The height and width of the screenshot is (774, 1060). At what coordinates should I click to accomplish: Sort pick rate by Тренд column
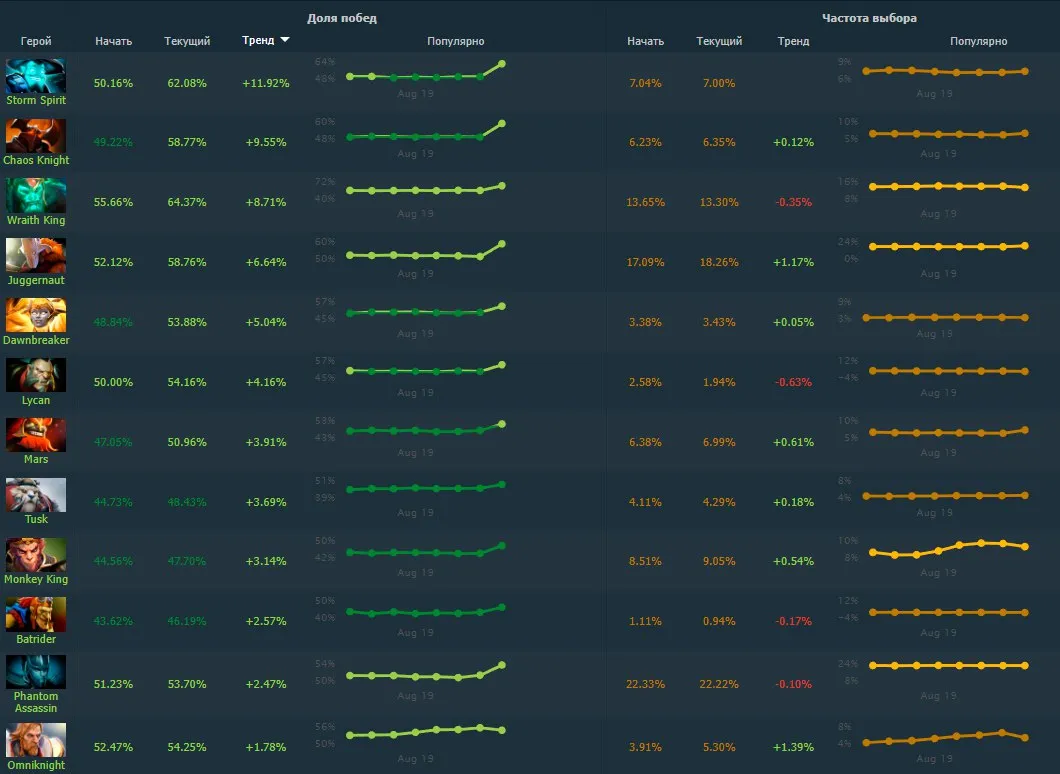pyautogui.click(x=794, y=41)
